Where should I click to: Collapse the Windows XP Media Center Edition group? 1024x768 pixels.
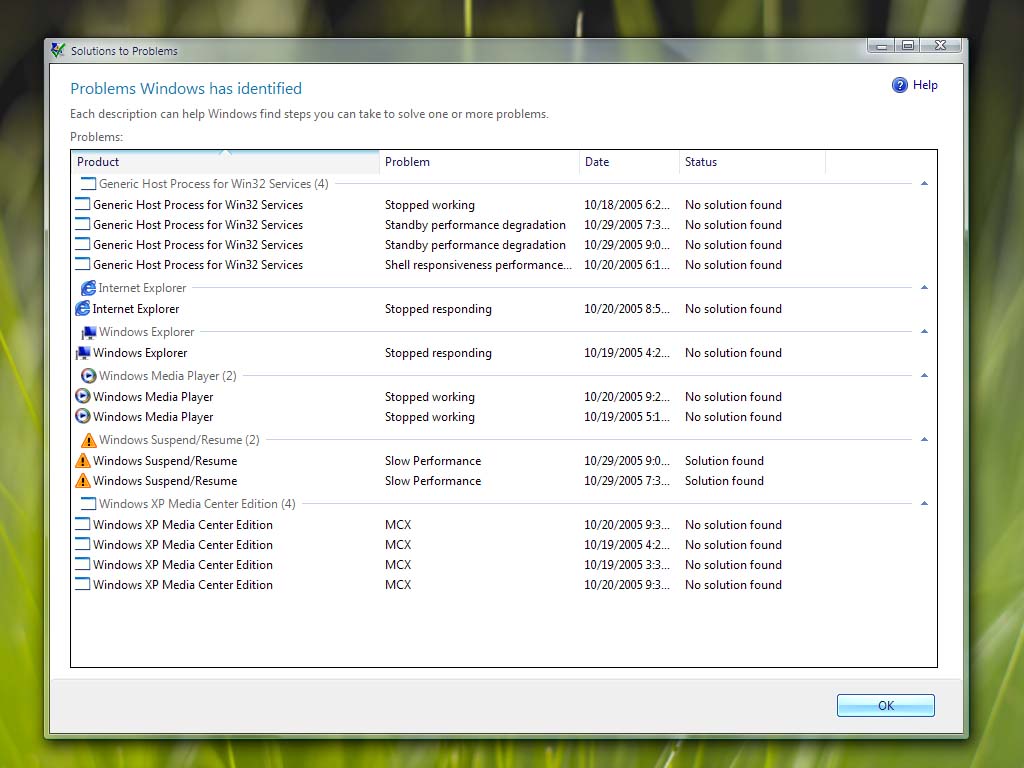click(x=924, y=502)
